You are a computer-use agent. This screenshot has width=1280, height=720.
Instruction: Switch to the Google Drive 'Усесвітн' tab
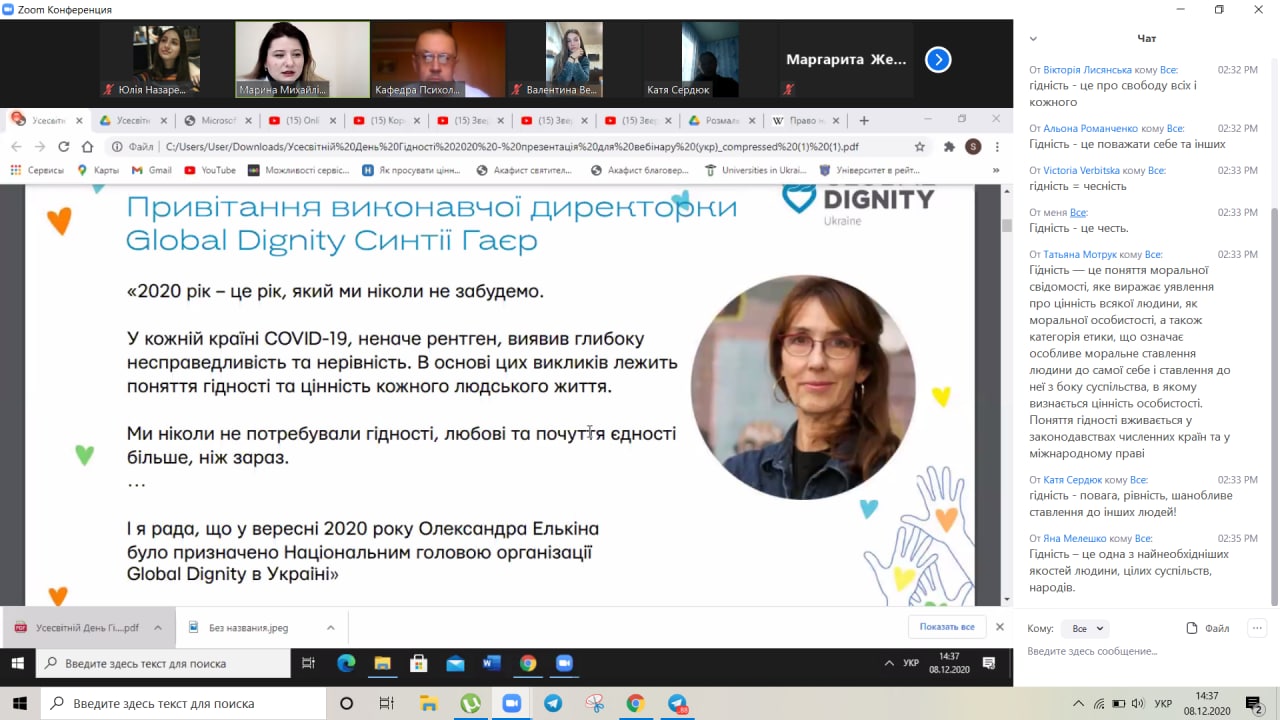pos(134,120)
